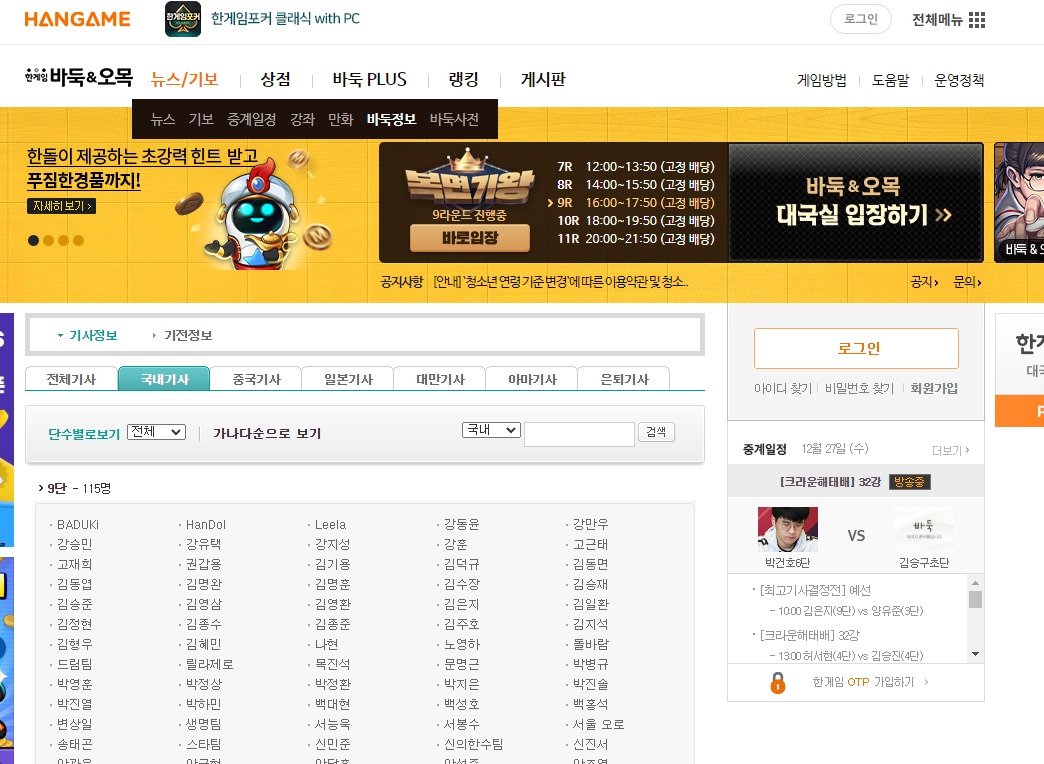The height and width of the screenshot is (764, 1044).
Task: Open the 뉴스/기보 main menu
Action: (x=184, y=79)
